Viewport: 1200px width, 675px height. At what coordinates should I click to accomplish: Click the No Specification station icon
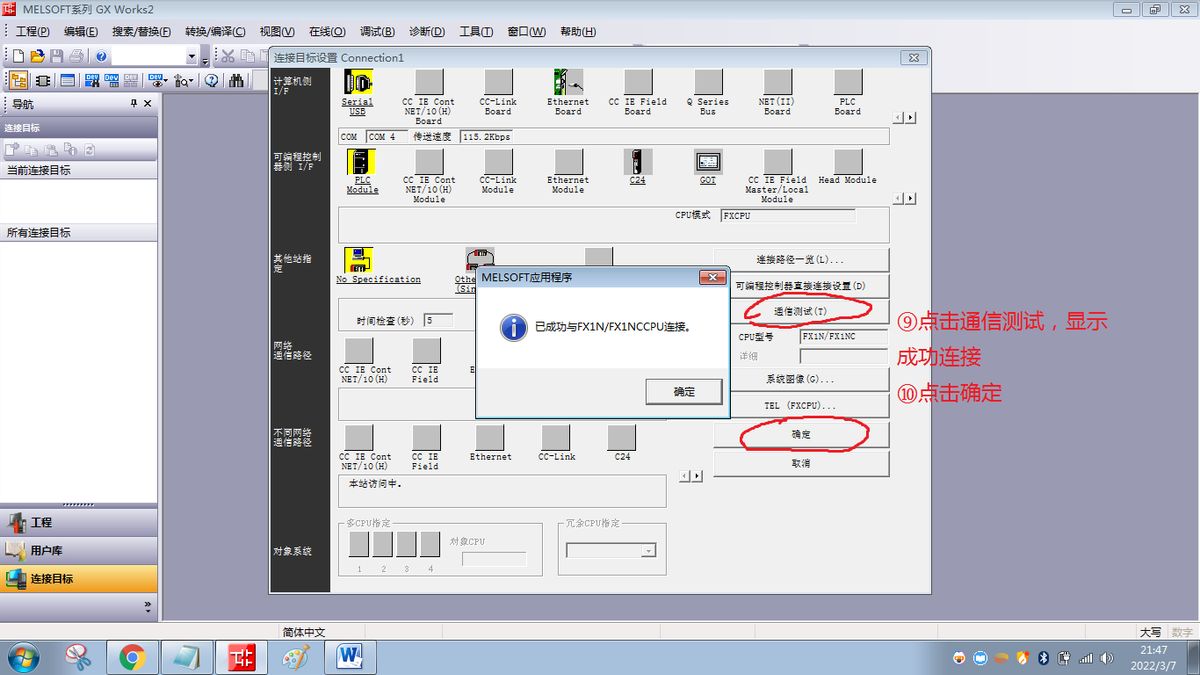tap(358, 260)
